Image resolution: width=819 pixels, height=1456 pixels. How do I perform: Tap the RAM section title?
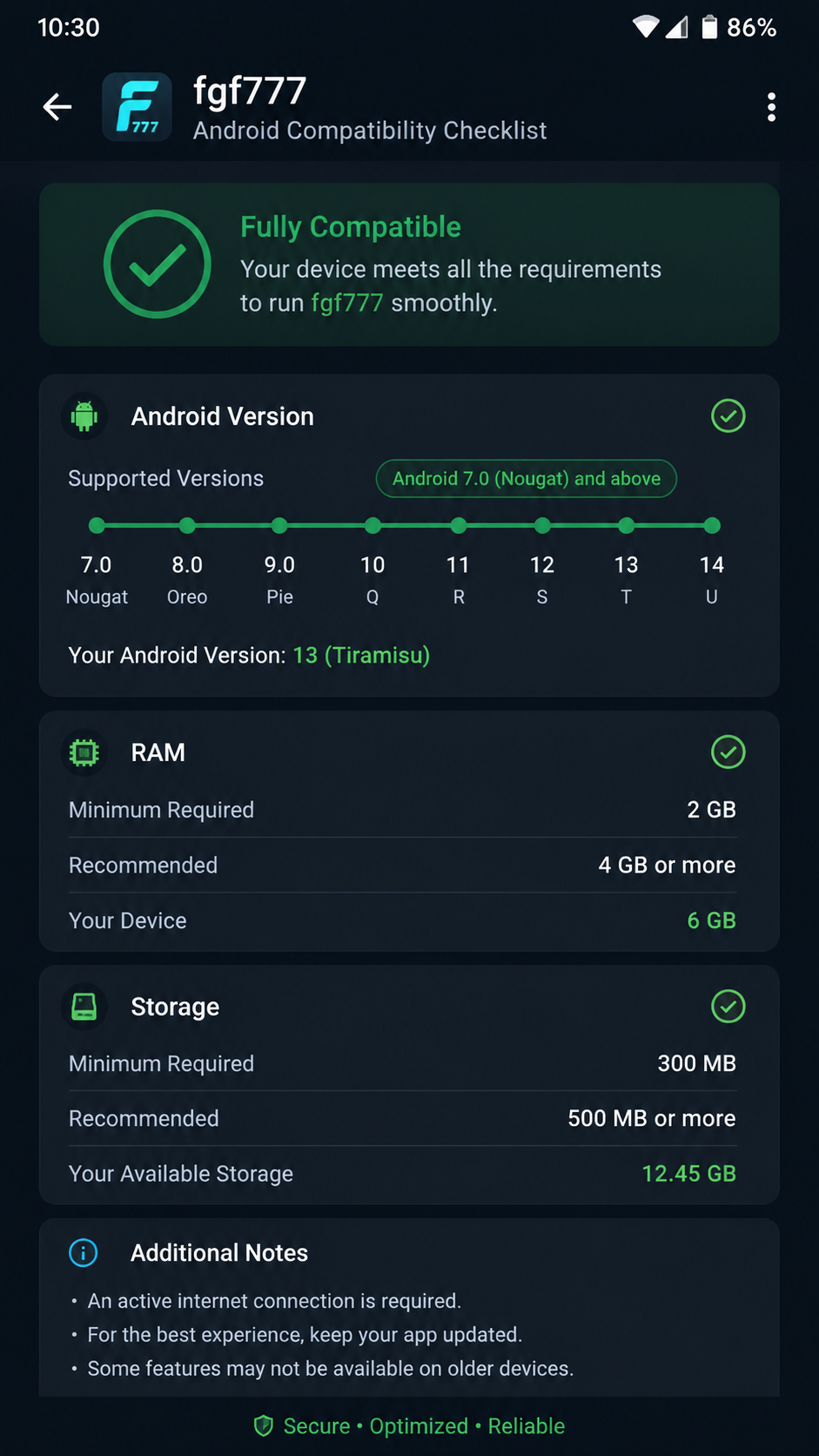point(158,752)
